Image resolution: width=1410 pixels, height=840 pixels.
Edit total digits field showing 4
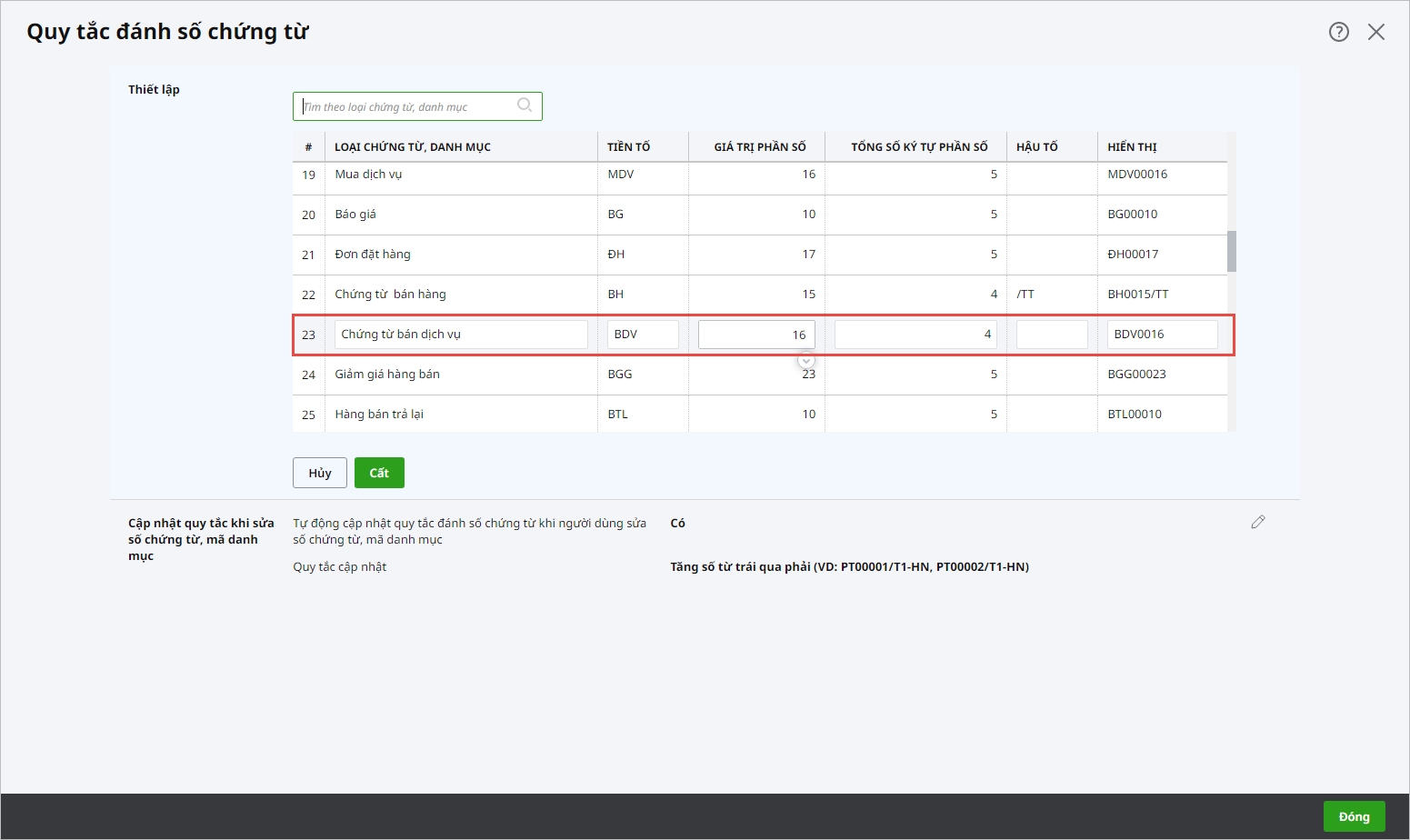tap(915, 335)
